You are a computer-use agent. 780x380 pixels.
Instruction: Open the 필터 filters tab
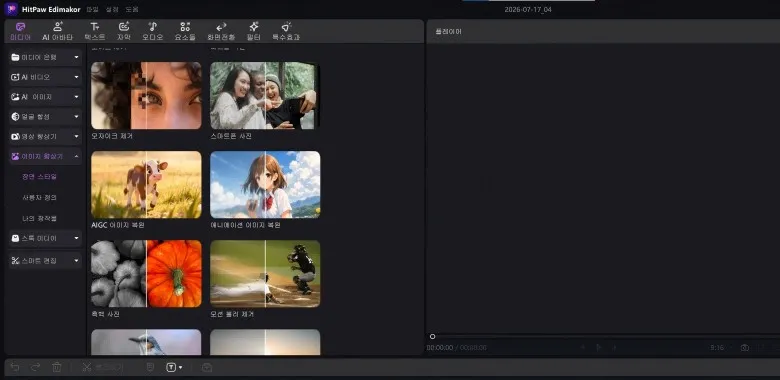pos(254,31)
